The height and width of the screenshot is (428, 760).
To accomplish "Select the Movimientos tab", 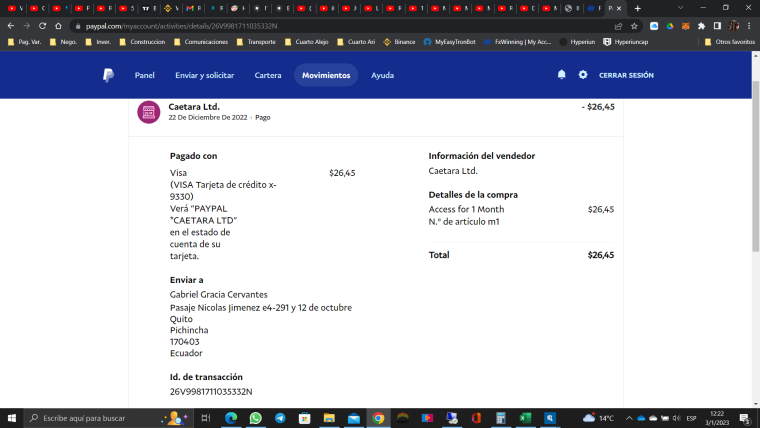I will point(326,75).
